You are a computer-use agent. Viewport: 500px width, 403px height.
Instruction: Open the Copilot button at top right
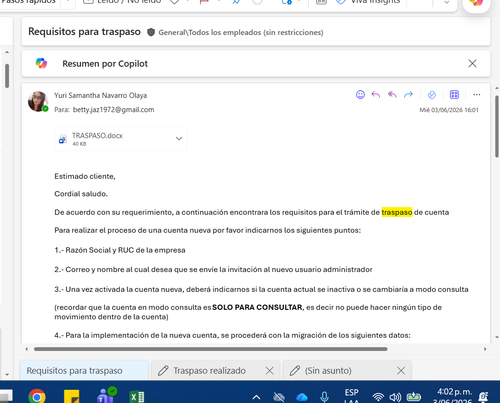[x=476, y=3]
